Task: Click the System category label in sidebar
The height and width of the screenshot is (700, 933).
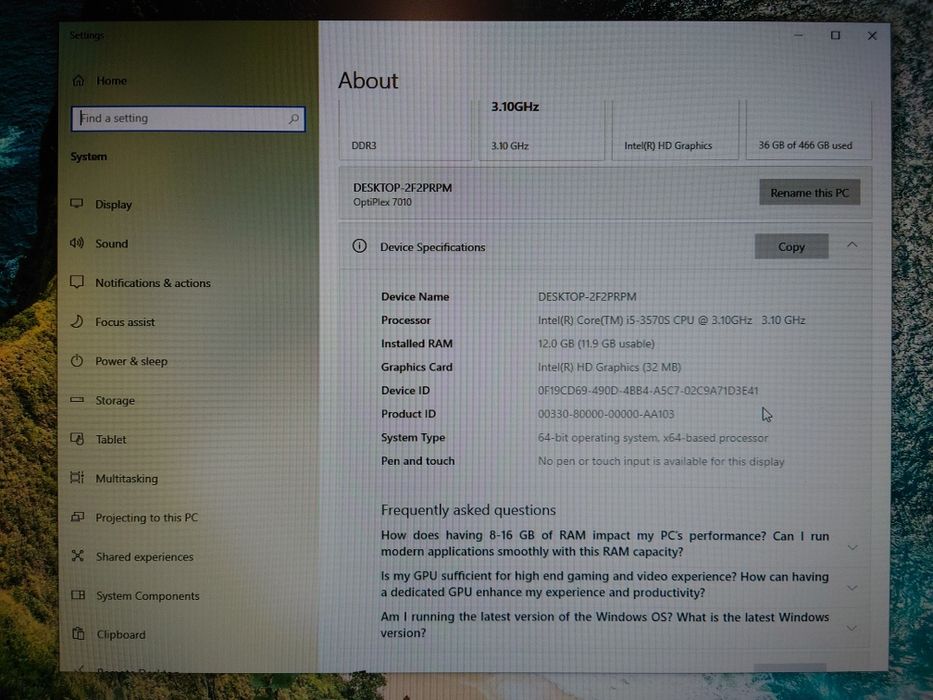Action: (89, 157)
